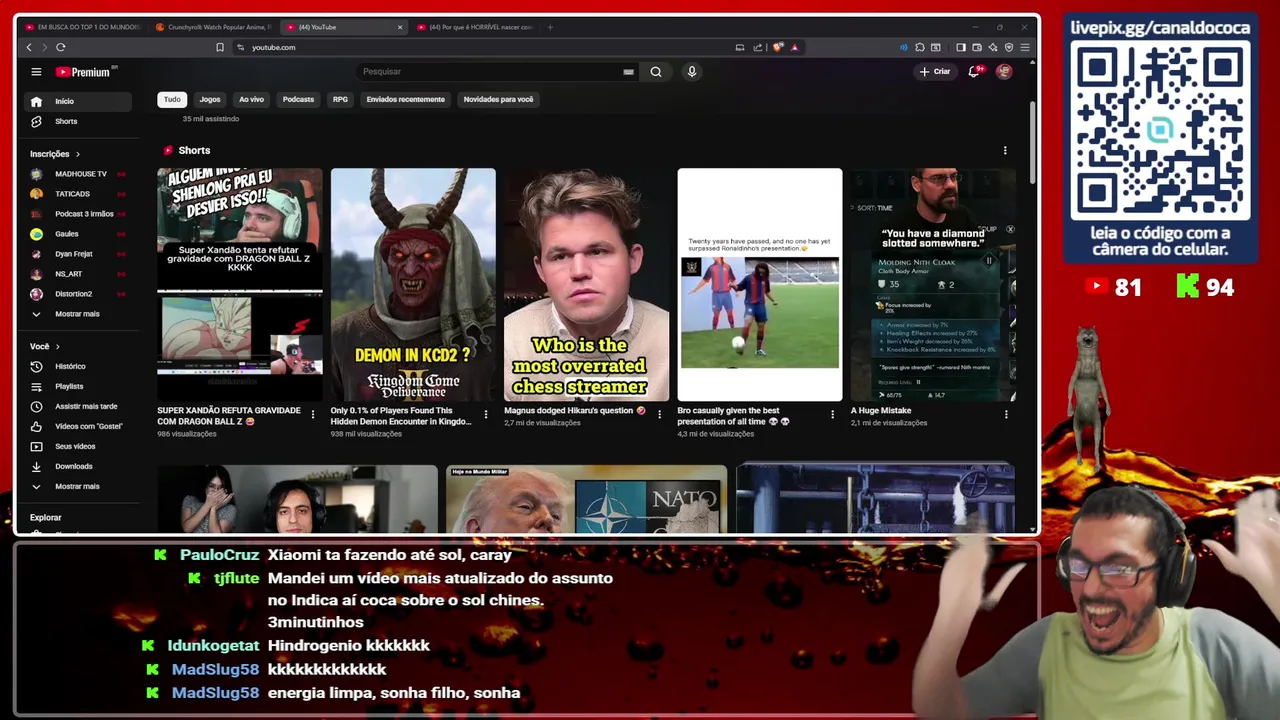Select the Podcasts filter chip
Viewport: 1280px width, 720px height.
pos(298,99)
